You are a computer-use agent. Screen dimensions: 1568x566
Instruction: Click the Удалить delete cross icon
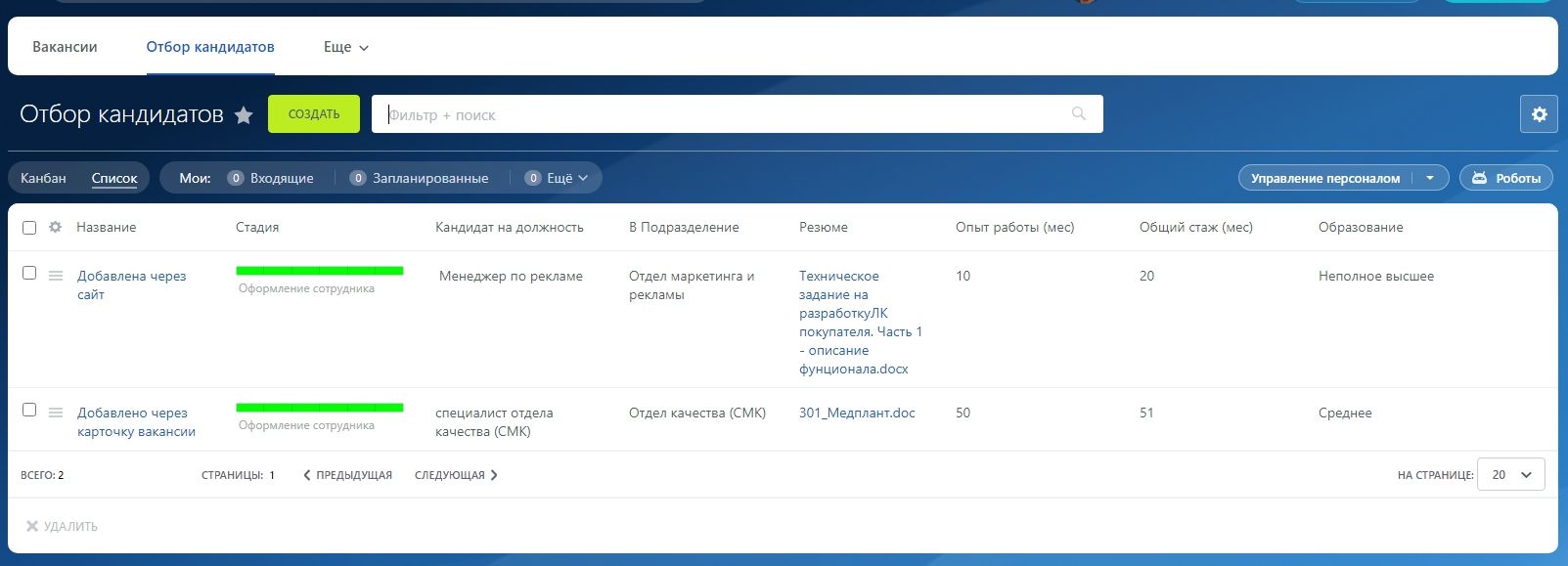tap(32, 526)
